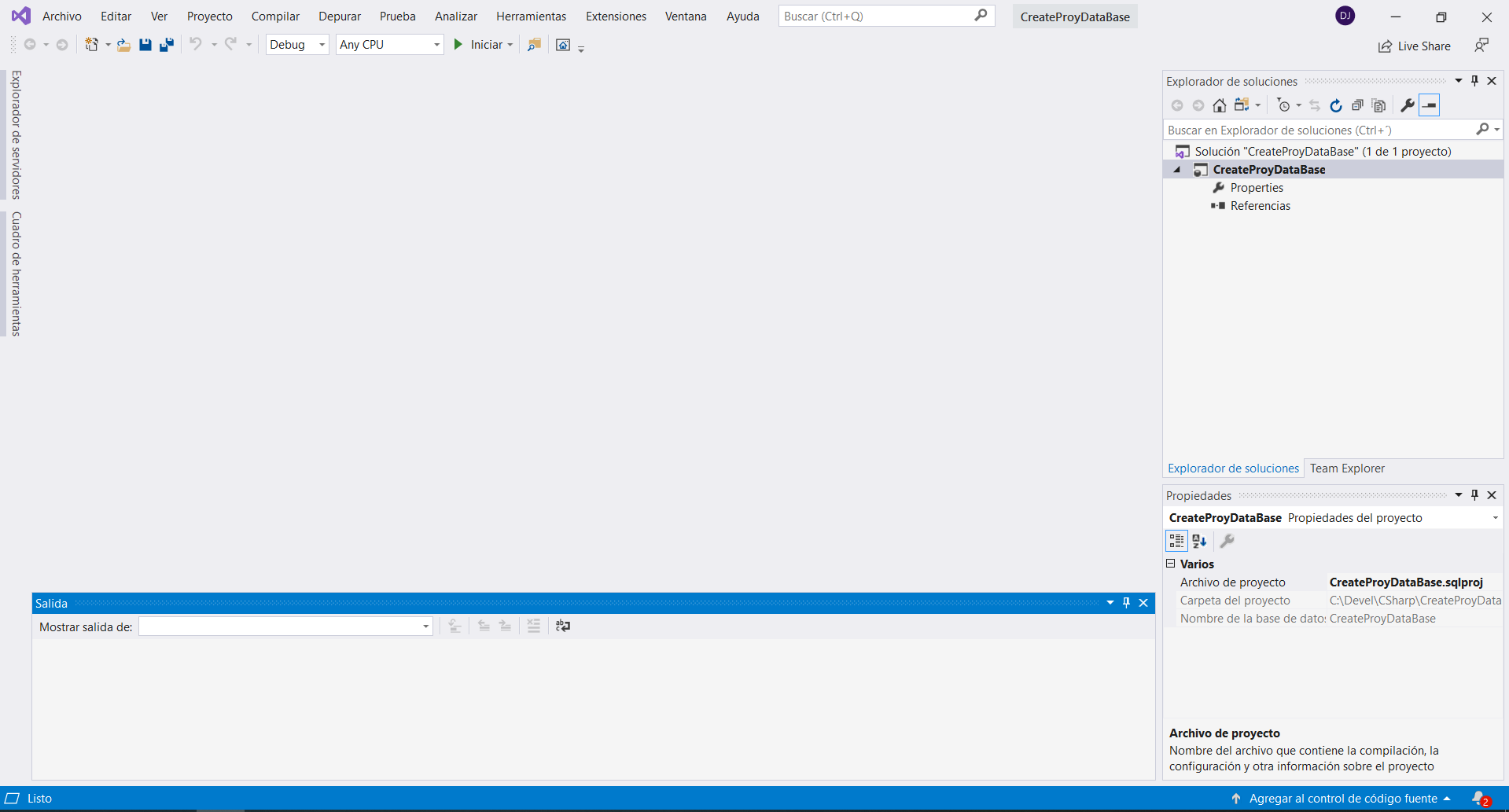This screenshot has height=812, width=1509.
Task: Toggle the preview selected items button
Action: point(1429,105)
